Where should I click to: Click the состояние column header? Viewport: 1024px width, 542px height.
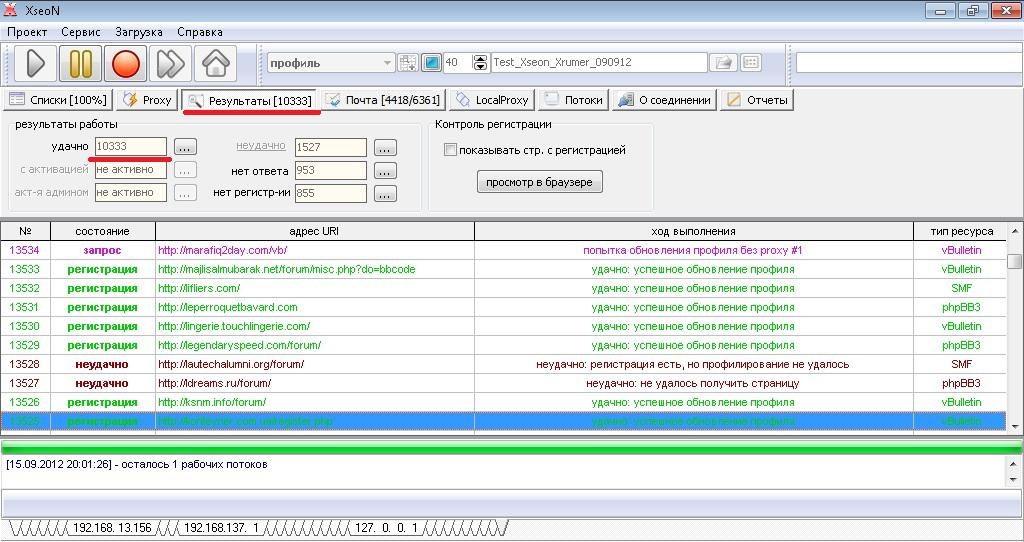(103, 231)
